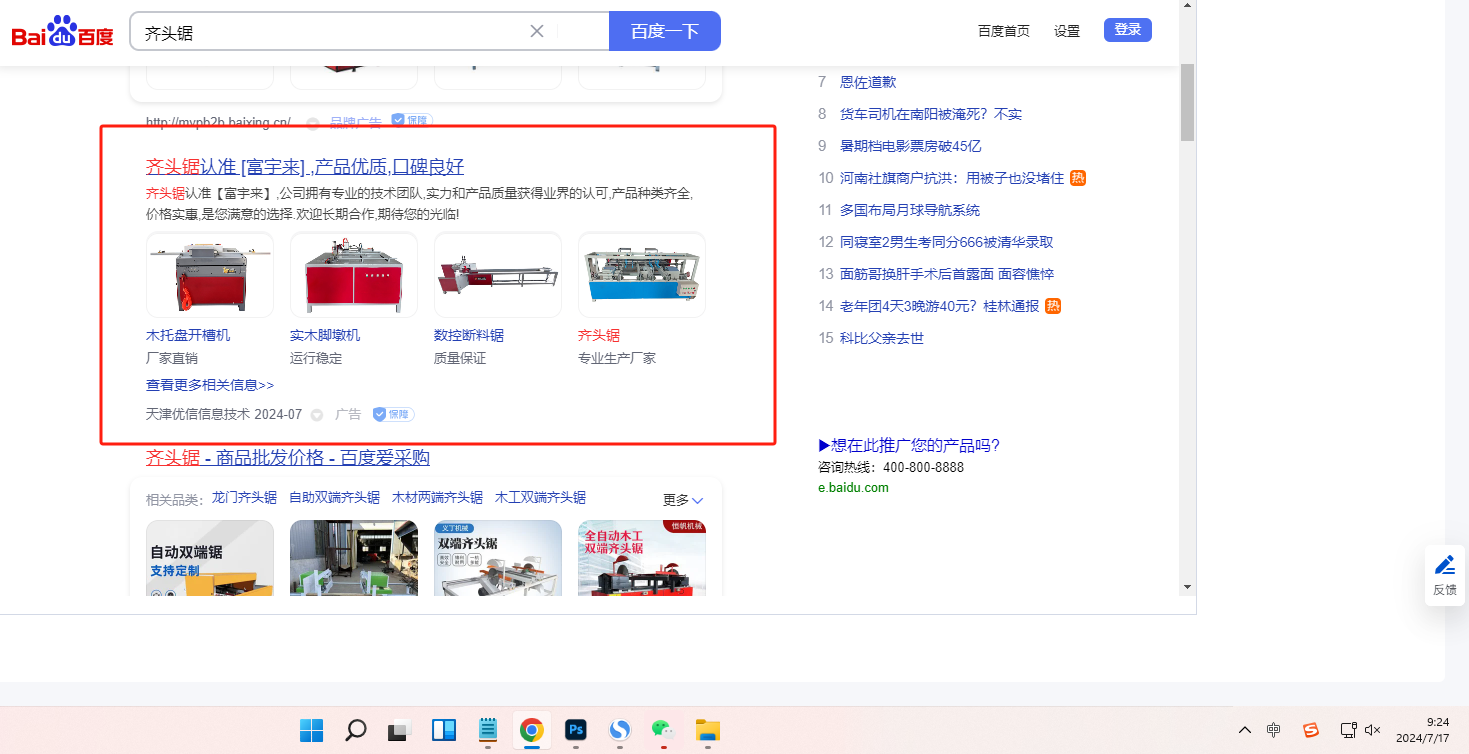Toggle the 中 Chinese input mode indicator
The width and height of the screenshot is (1469, 754).
1273,730
